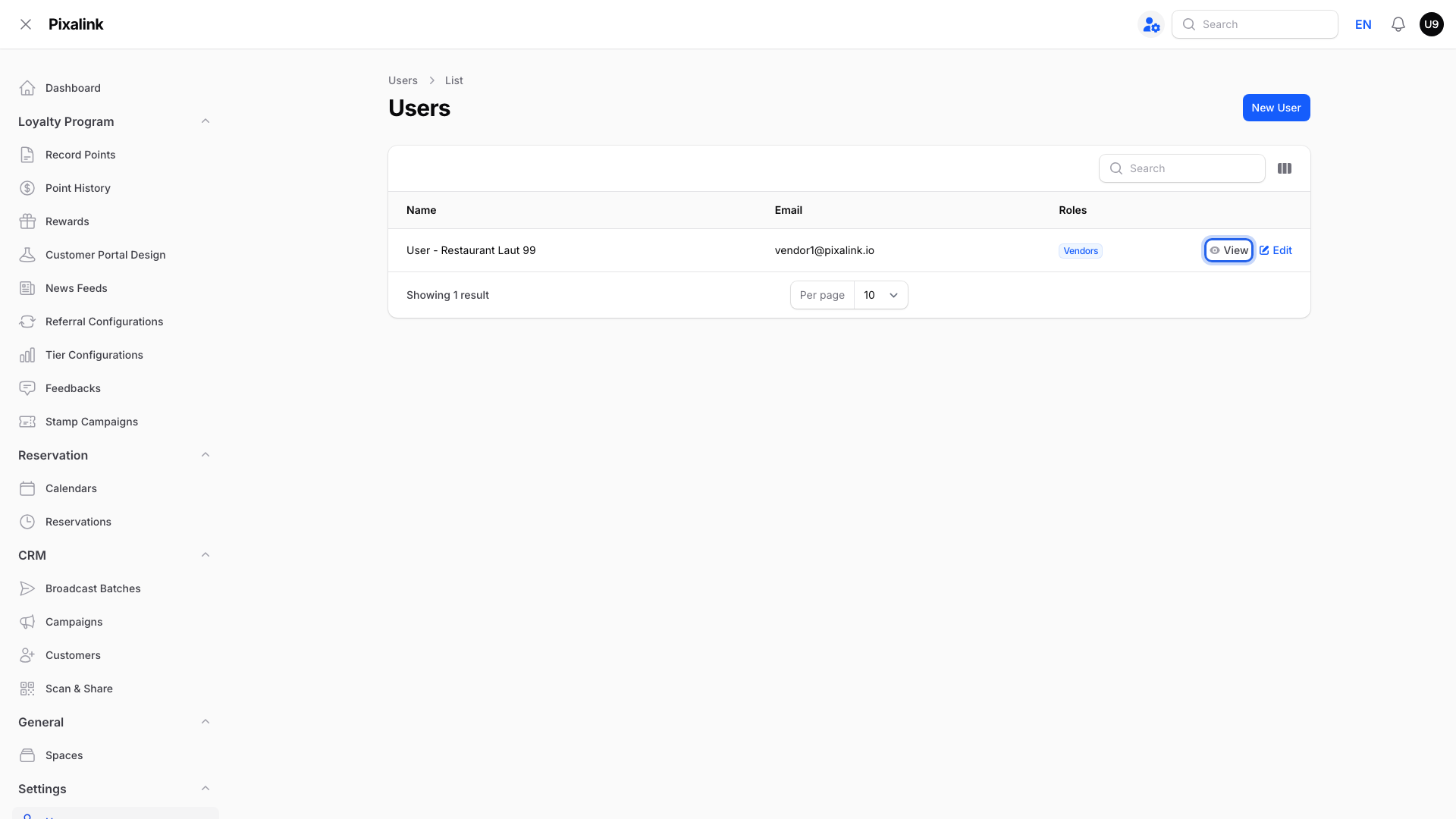Click the Broadcast Batches paper plane icon
The height and width of the screenshot is (819, 1456).
pyautogui.click(x=27, y=588)
